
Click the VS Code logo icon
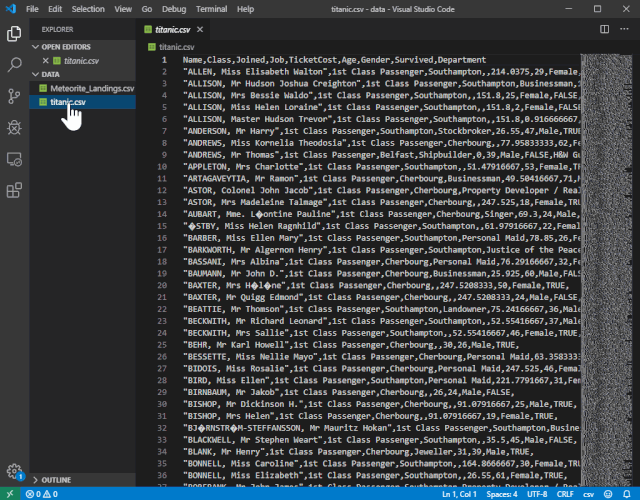point(11,9)
